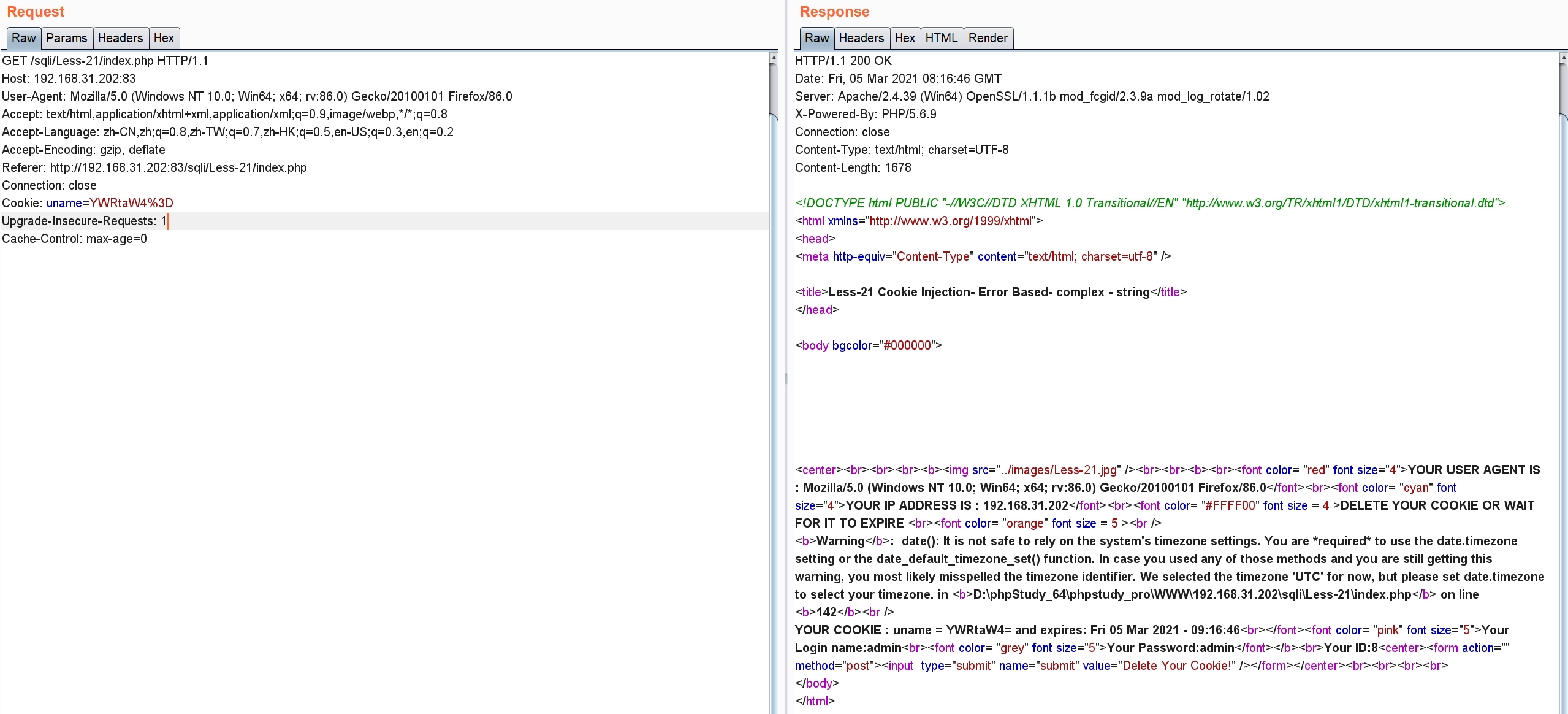Viewport: 1568px width, 714px height.
Task: Click the Request panel heading
Action: 36,12
